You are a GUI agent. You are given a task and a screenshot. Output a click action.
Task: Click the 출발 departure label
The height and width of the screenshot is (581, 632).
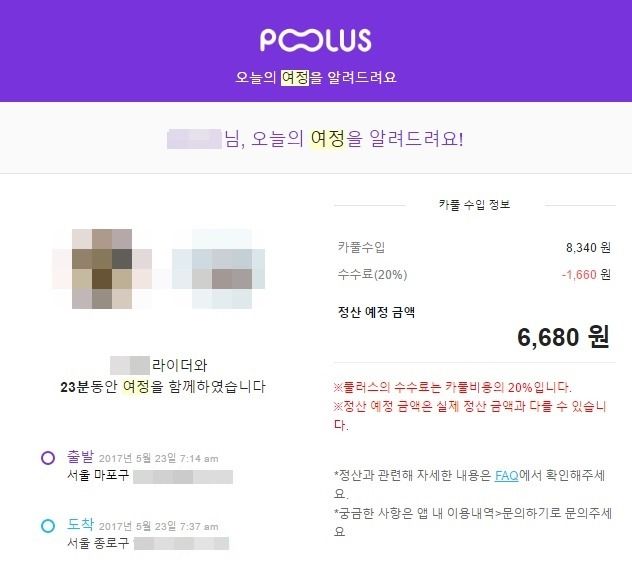coord(80,457)
